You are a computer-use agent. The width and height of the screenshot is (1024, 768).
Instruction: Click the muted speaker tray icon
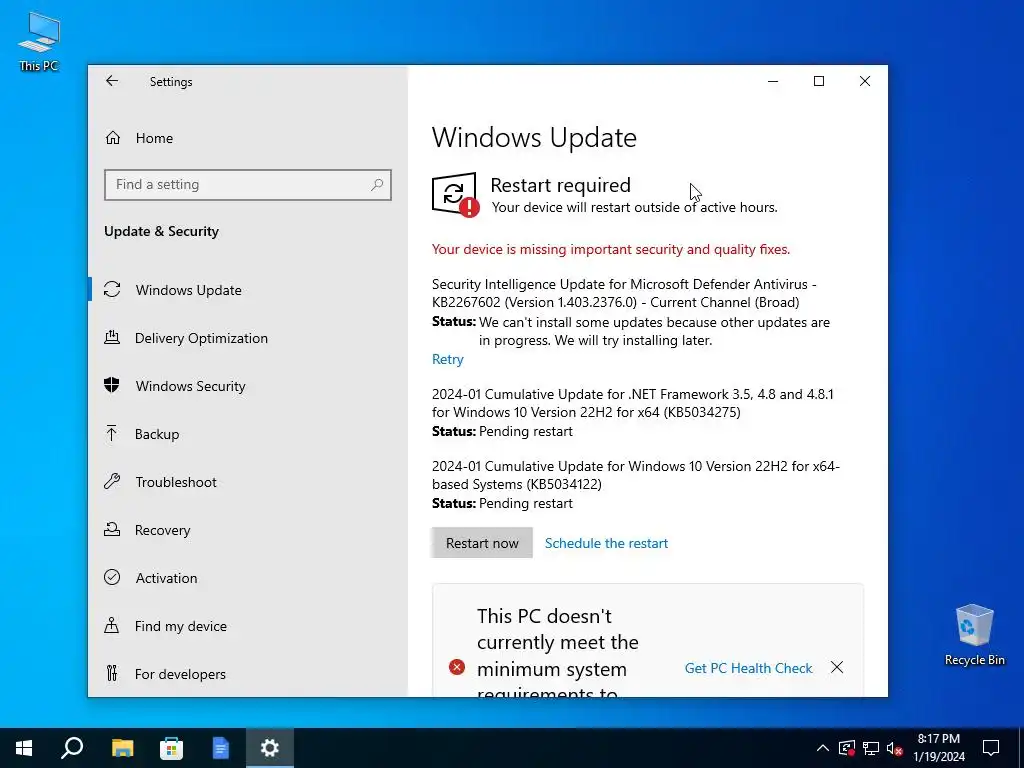tap(894, 748)
